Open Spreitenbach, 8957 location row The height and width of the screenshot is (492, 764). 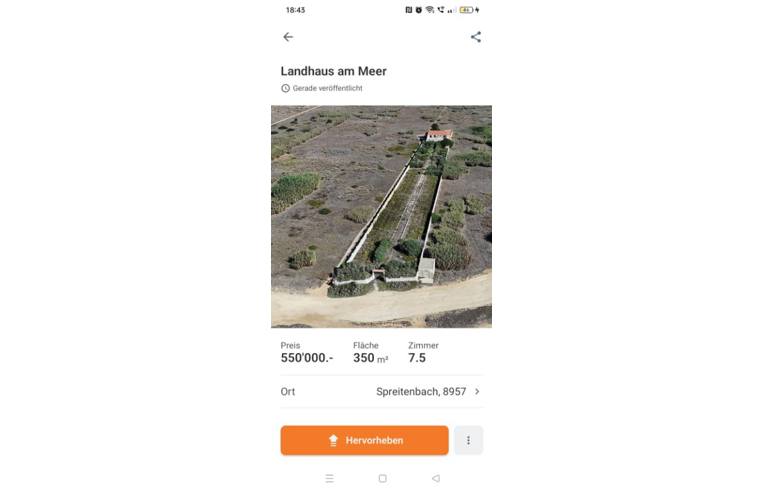pyautogui.click(x=382, y=392)
